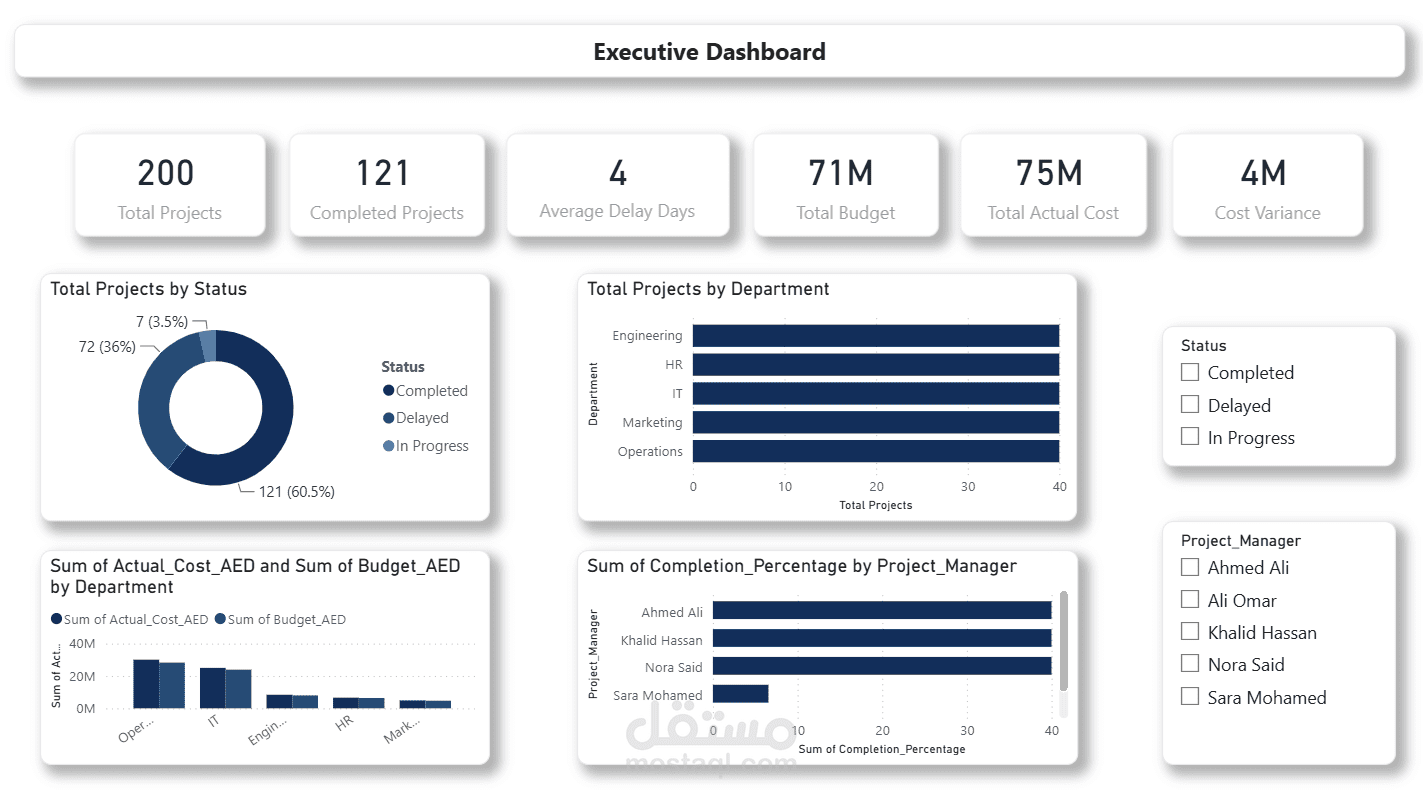Click the Engineering bar in department chart

click(x=875, y=336)
